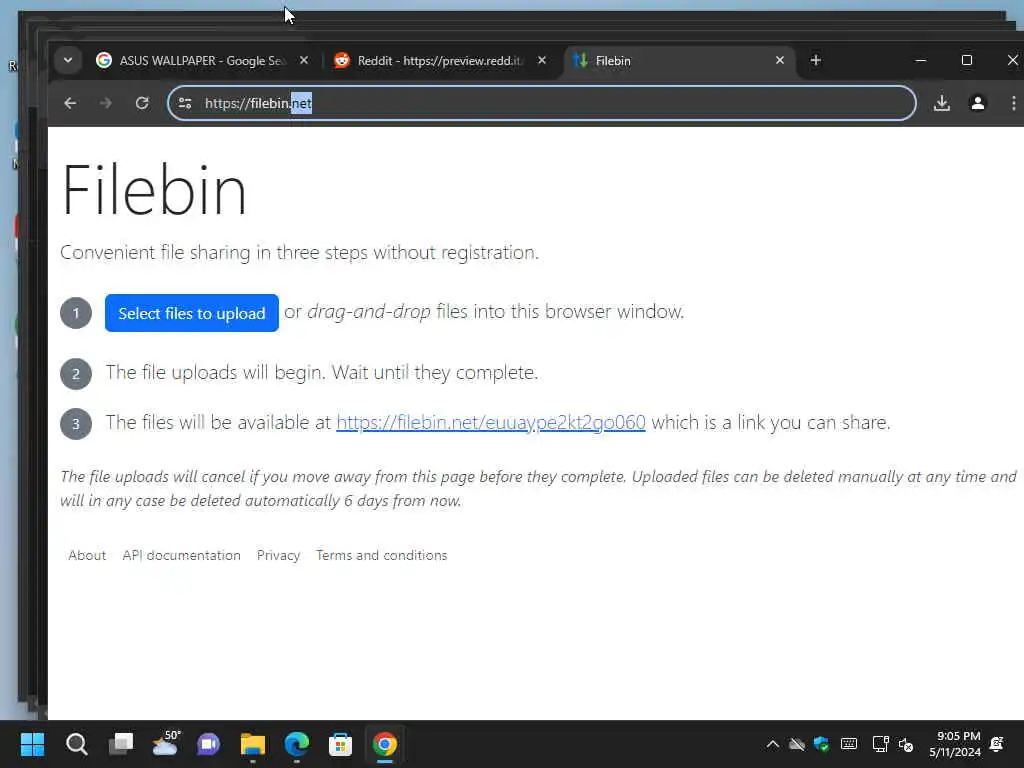Open Microsoft Store from taskbar
Screen dimensions: 1024x768
pos(340,744)
